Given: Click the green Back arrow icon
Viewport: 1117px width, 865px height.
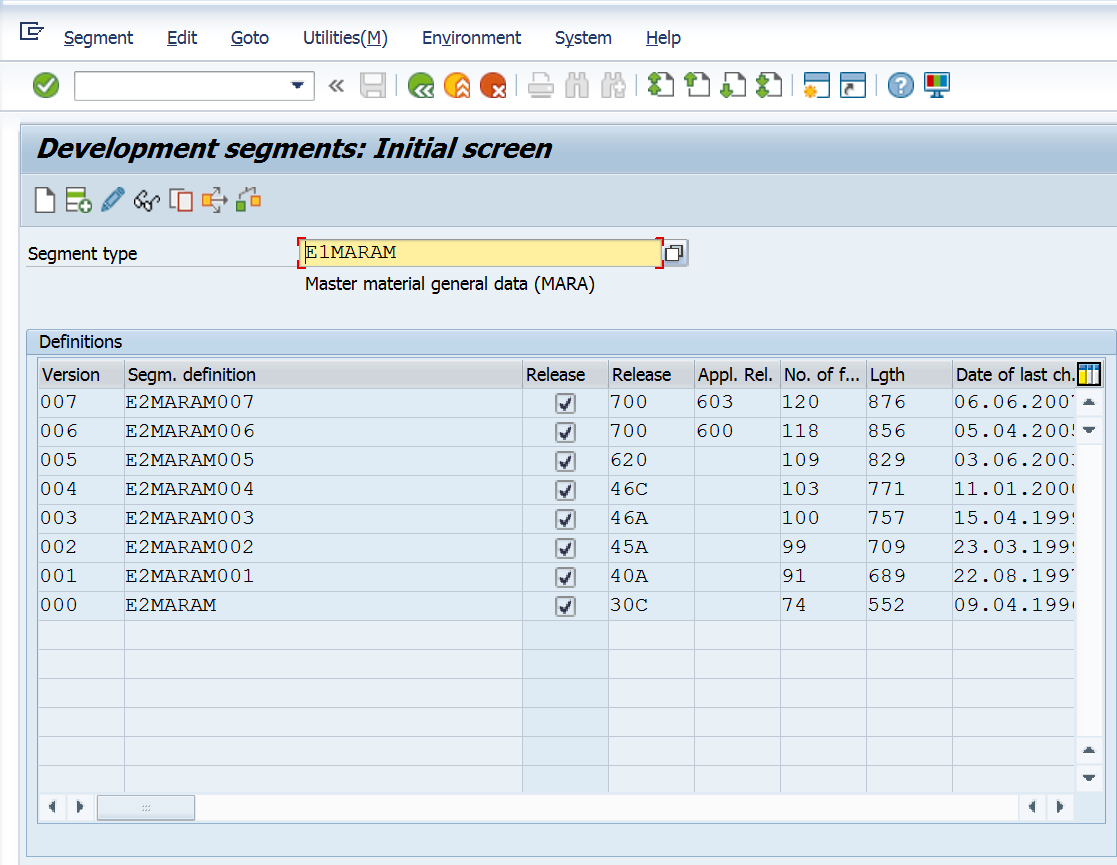Looking at the screenshot, I should pyautogui.click(x=421, y=86).
